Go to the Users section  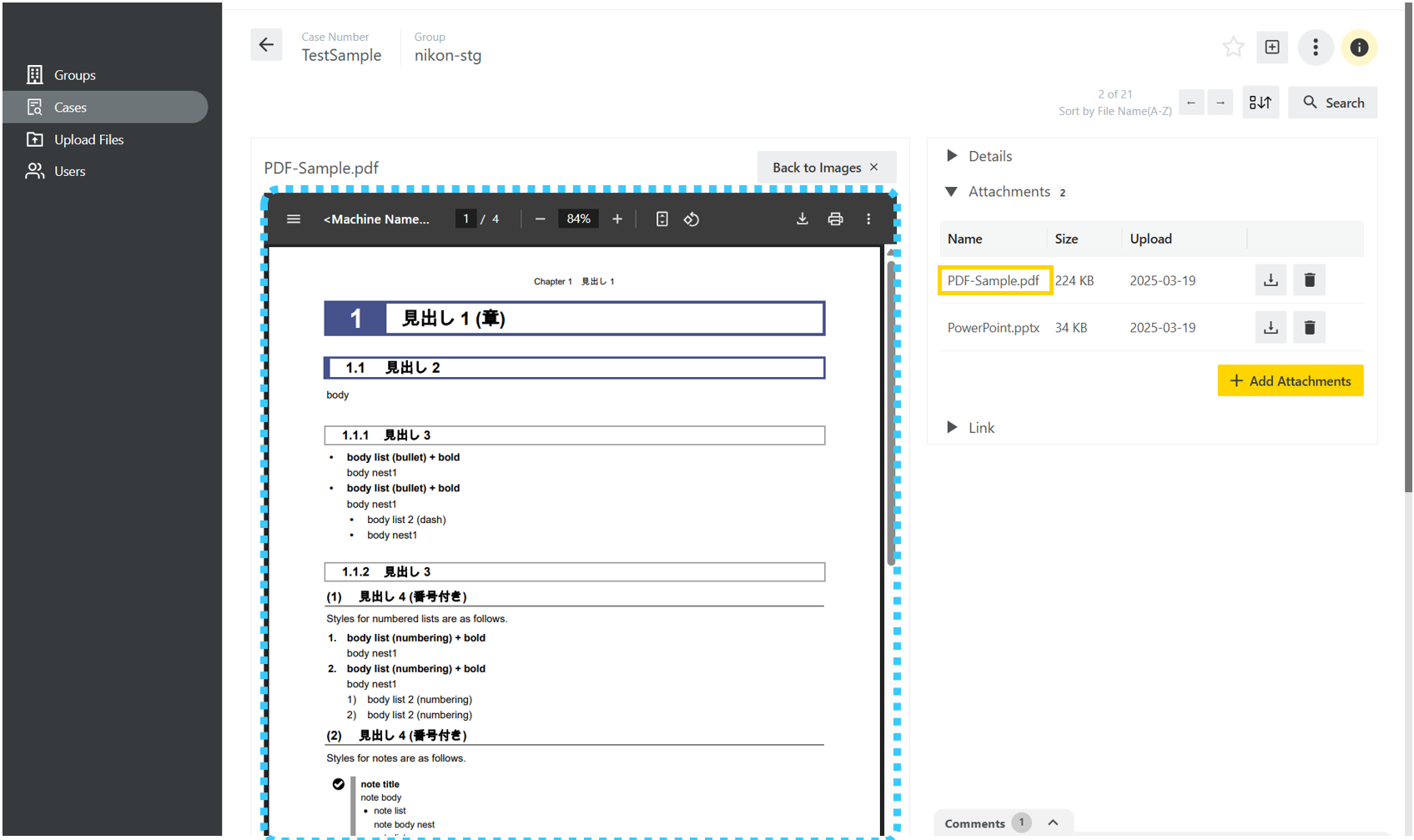click(70, 171)
